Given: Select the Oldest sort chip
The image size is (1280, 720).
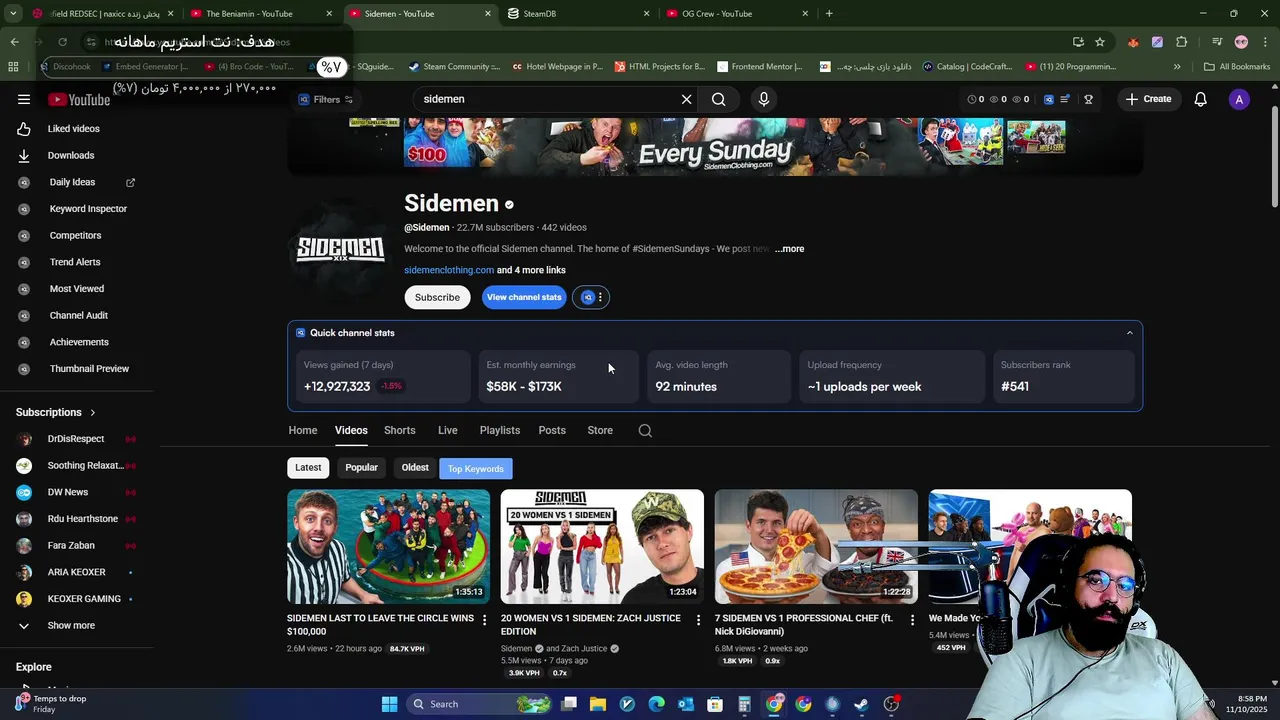Looking at the screenshot, I should (x=415, y=468).
